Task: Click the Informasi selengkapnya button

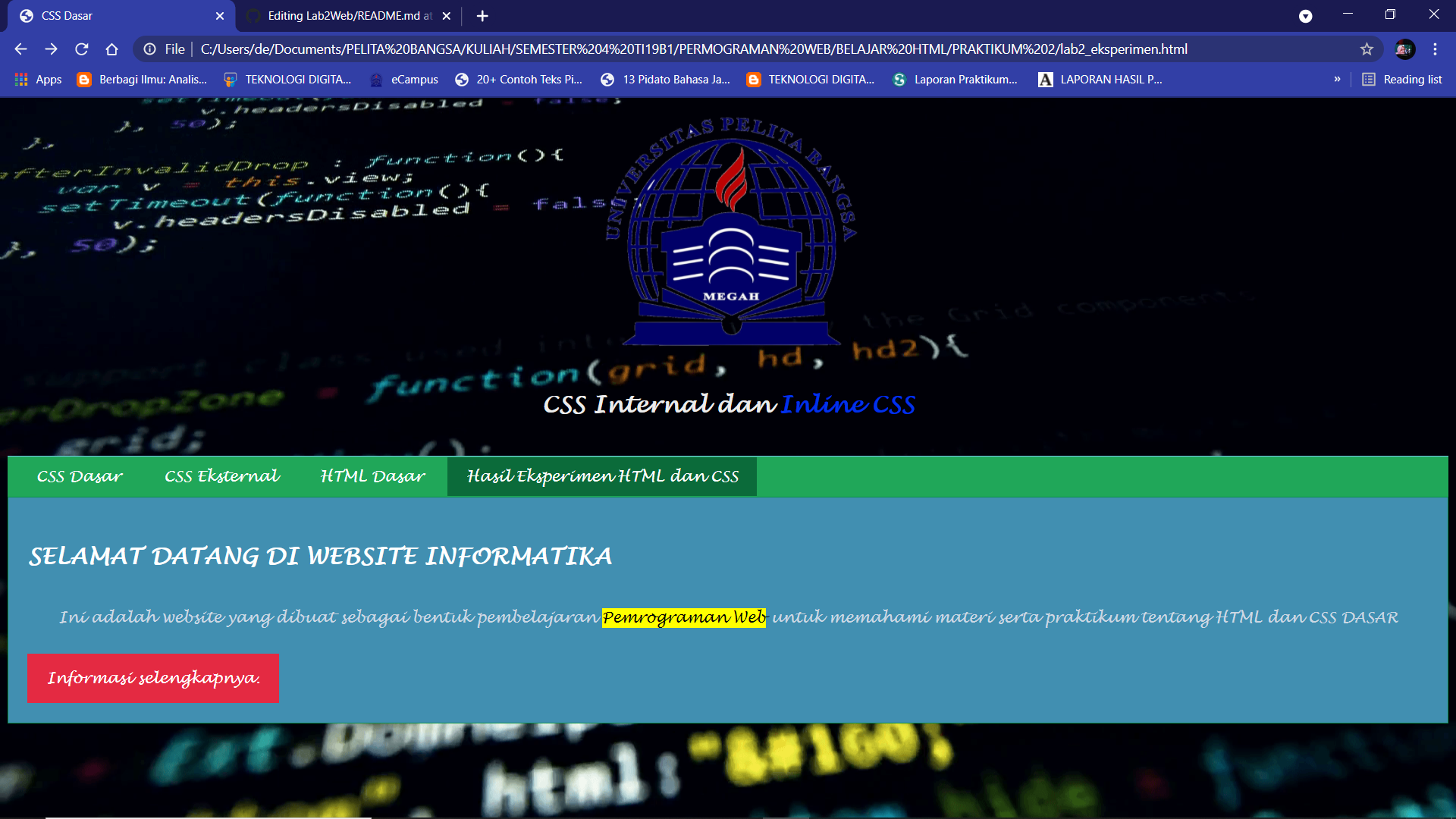Action: click(152, 678)
